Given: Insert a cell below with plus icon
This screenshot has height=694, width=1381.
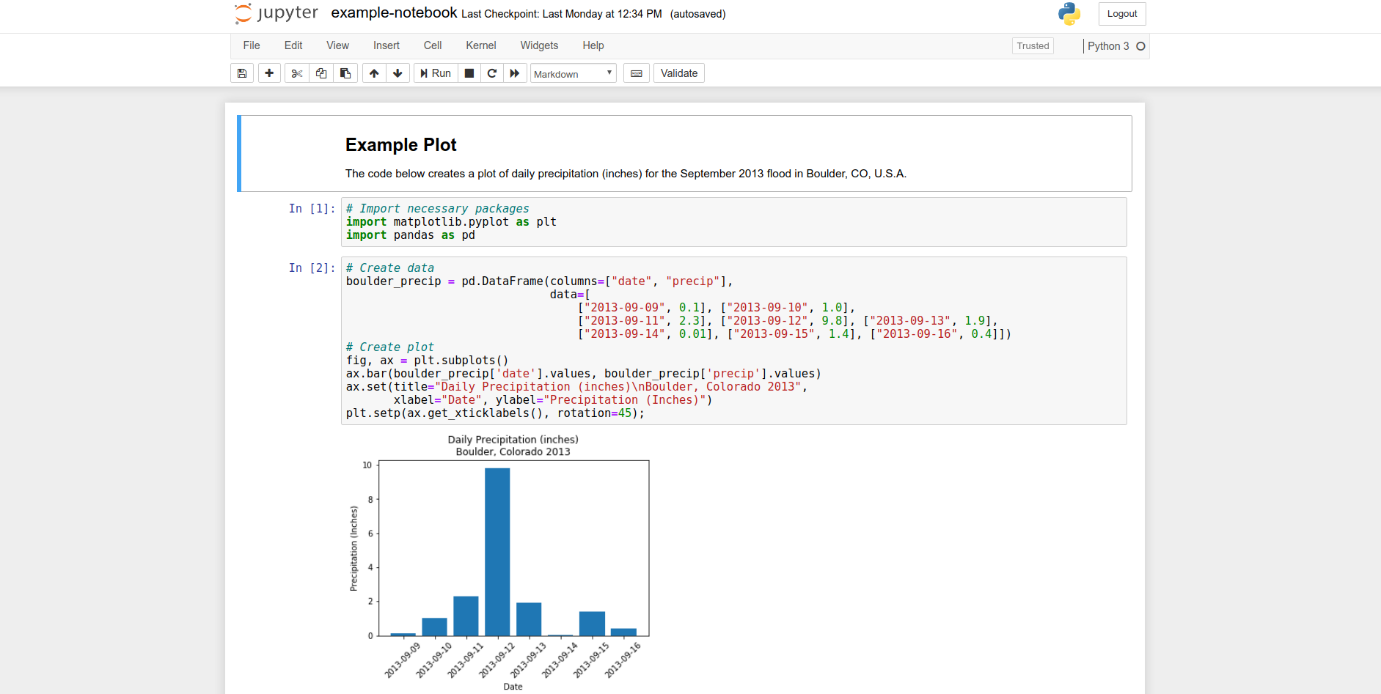Looking at the screenshot, I should click(269, 73).
